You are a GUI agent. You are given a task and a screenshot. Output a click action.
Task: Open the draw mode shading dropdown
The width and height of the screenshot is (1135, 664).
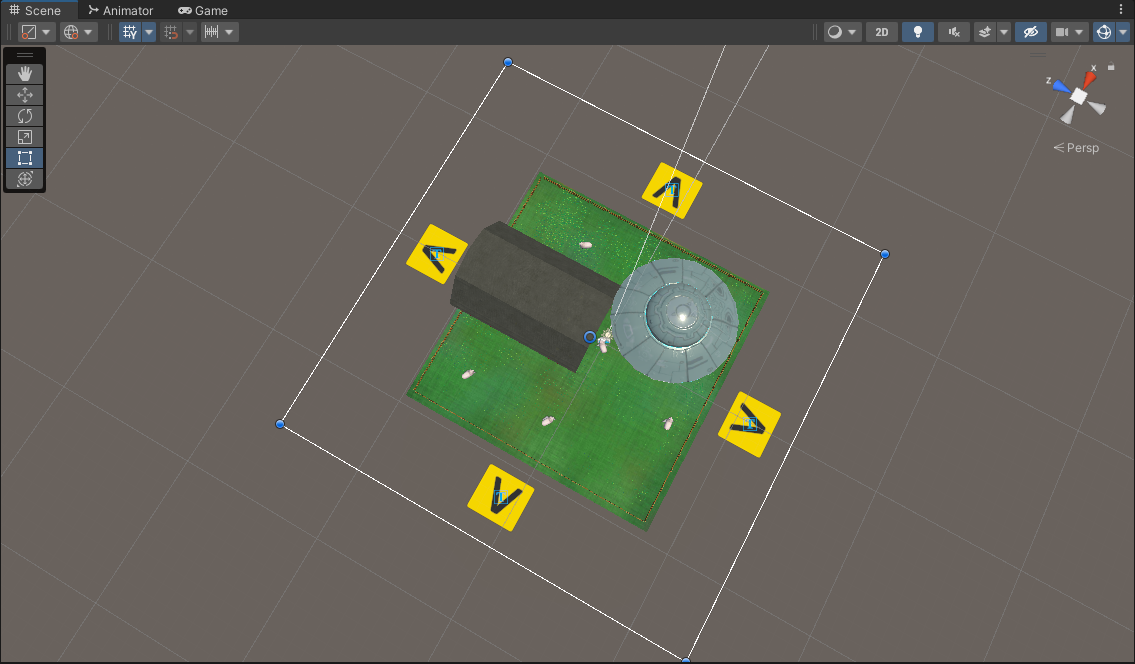click(x=841, y=32)
